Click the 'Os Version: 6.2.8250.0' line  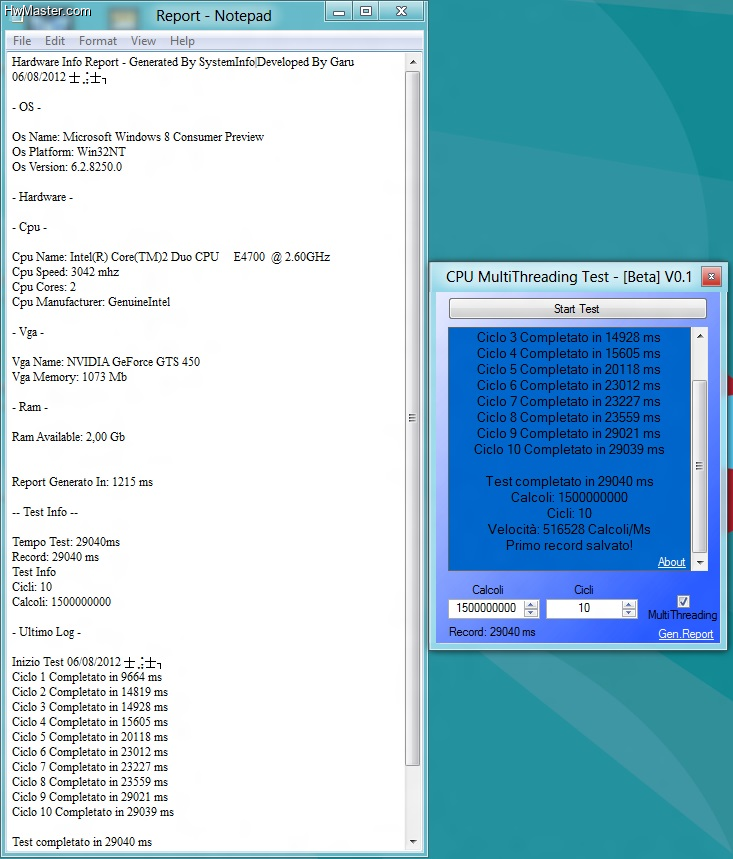67,167
